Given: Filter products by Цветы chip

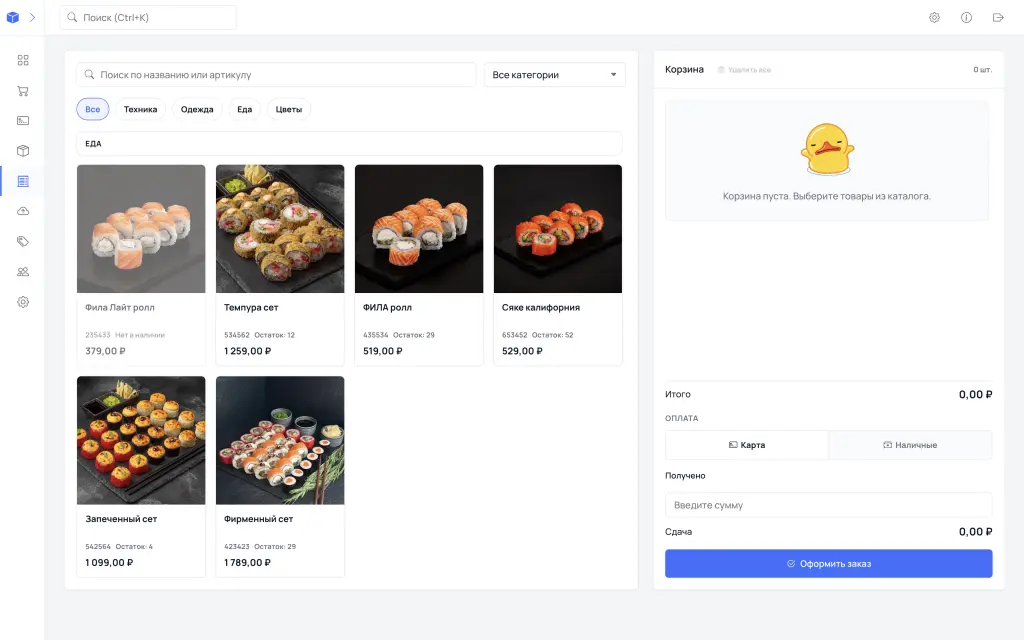Looking at the screenshot, I should tap(289, 109).
